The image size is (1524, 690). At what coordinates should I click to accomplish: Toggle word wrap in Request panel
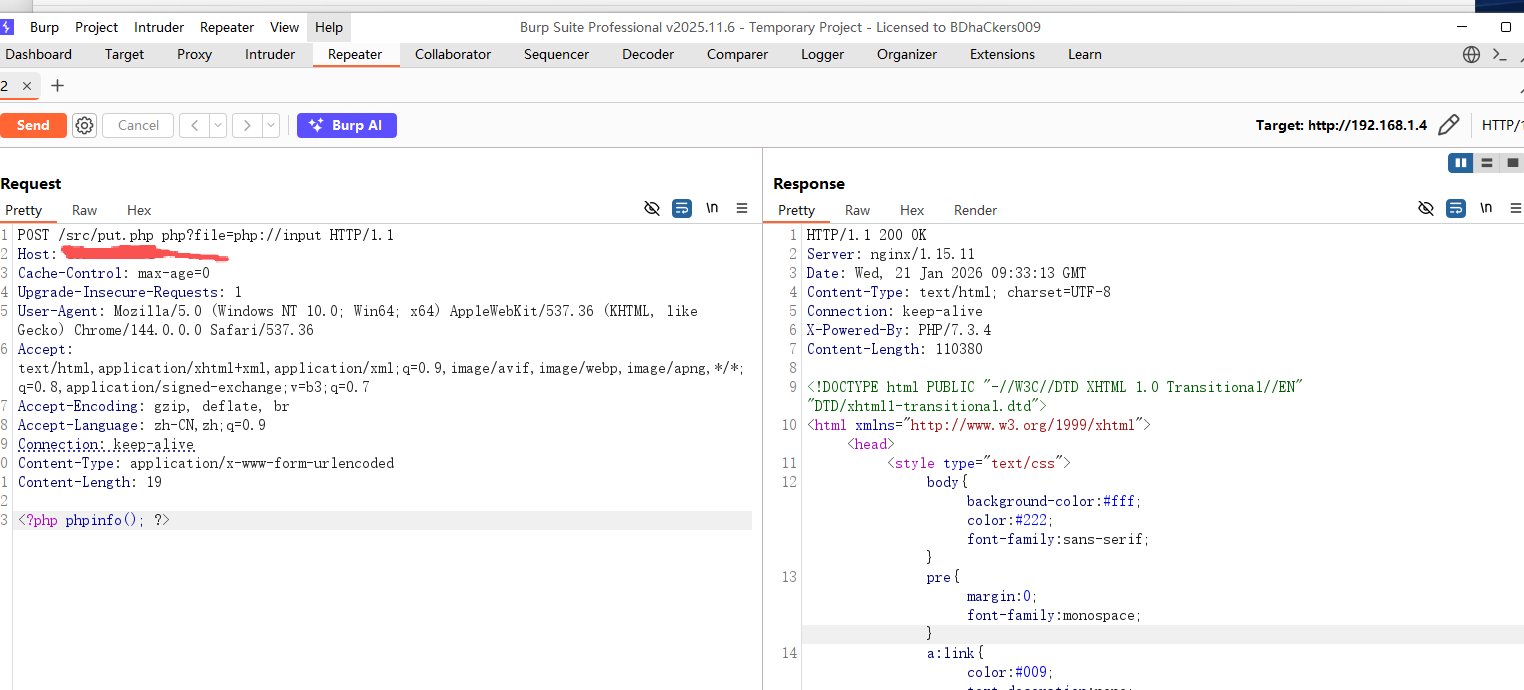coord(682,208)
